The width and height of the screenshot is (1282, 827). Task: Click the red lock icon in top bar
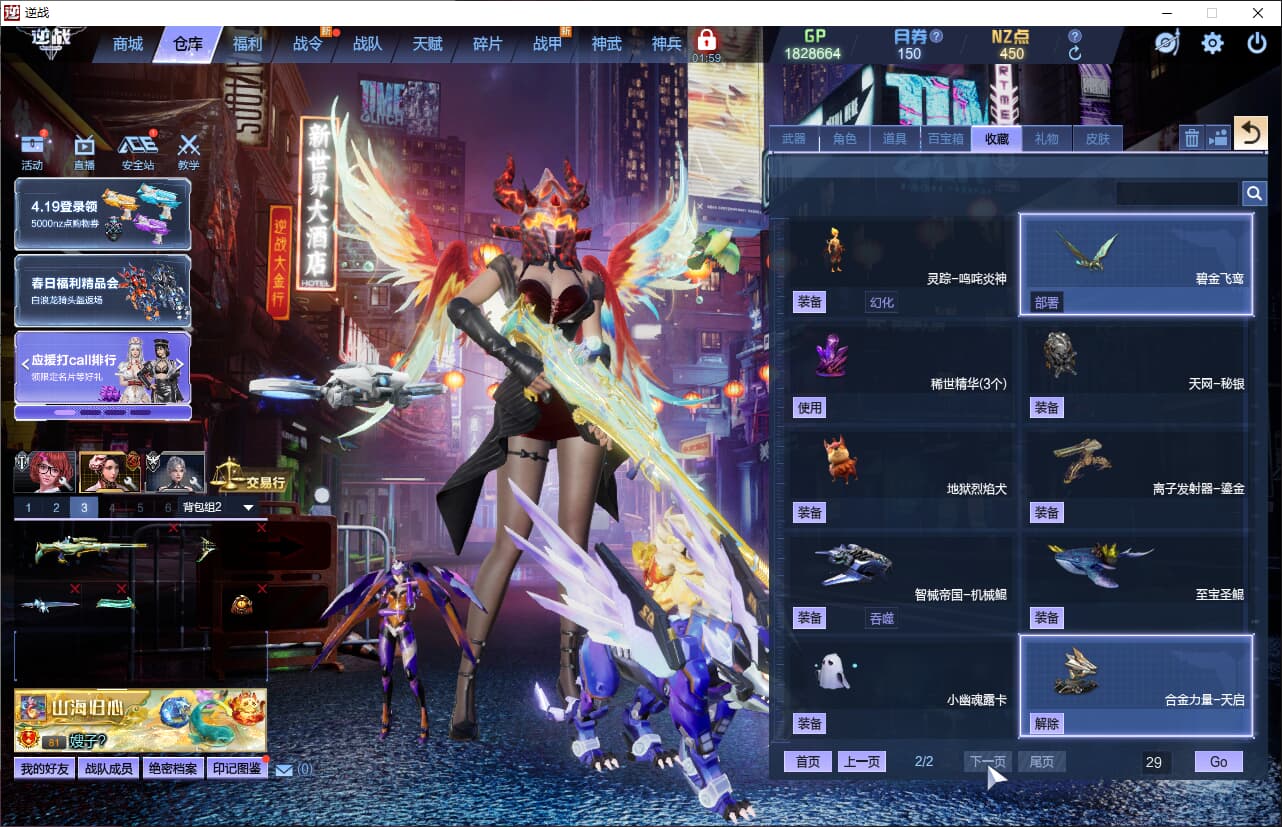[707, 40]
